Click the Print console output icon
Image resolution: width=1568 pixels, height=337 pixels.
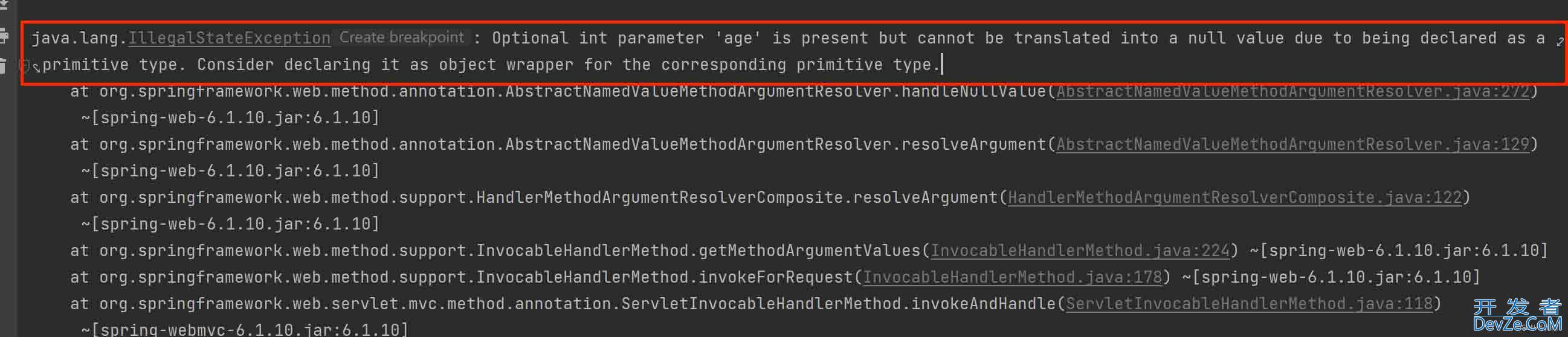click(4, 35)
